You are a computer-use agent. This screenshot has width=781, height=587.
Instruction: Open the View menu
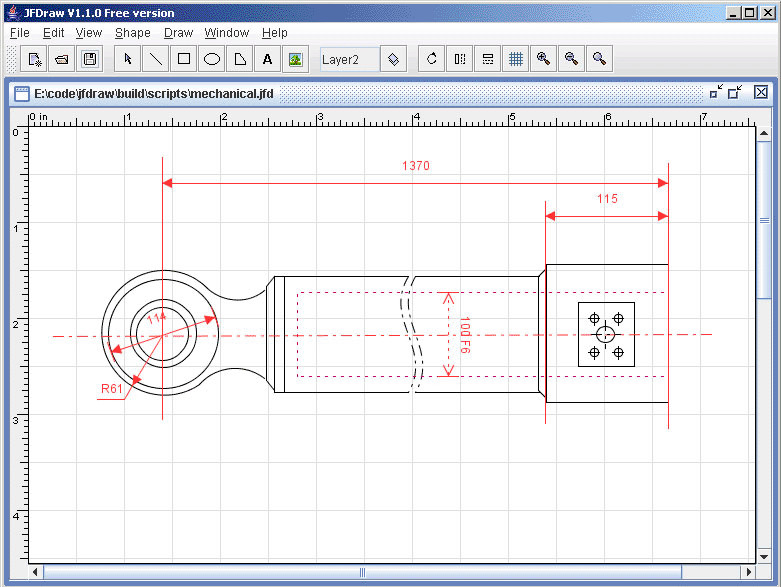pyautogui.click(x=89, y=33)
